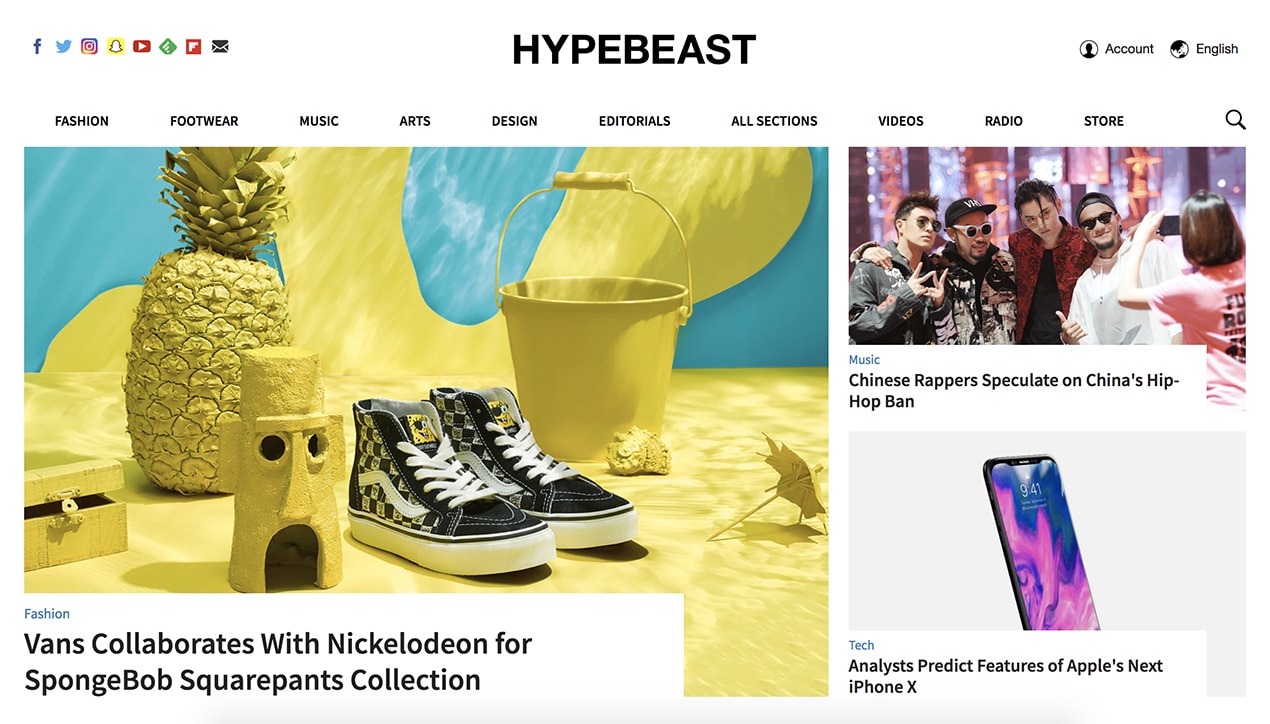Read the Vans SpongeBob collection headline
Viewport: 1270px width, 724px height.
(x=278, y=661)
